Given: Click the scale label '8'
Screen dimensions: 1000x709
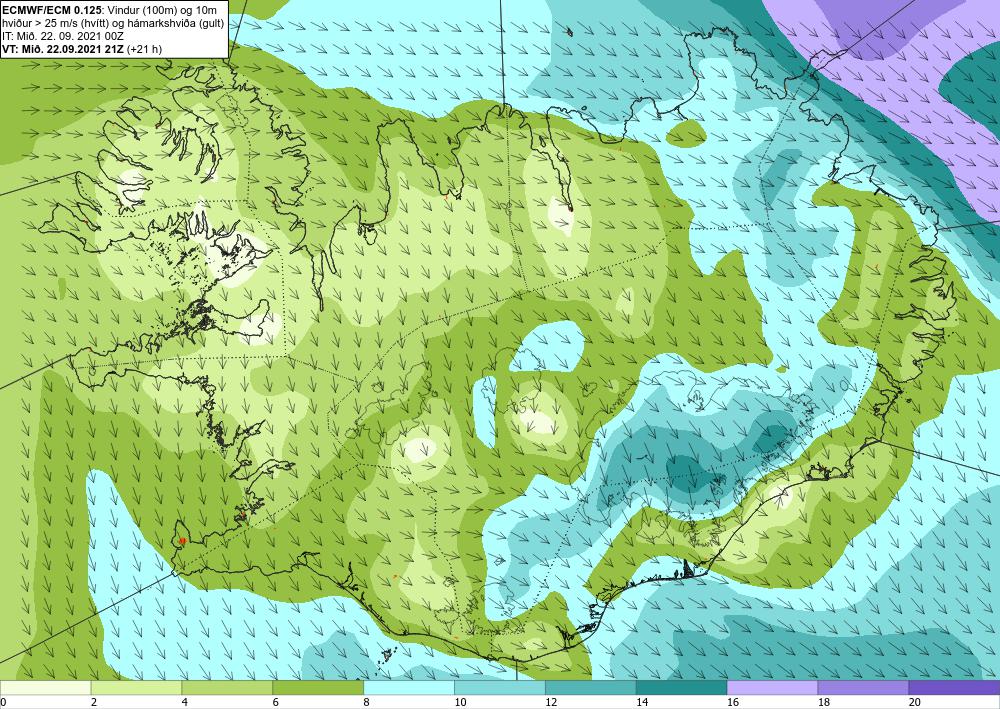Looking at the screenshot, I should (367, 702).
